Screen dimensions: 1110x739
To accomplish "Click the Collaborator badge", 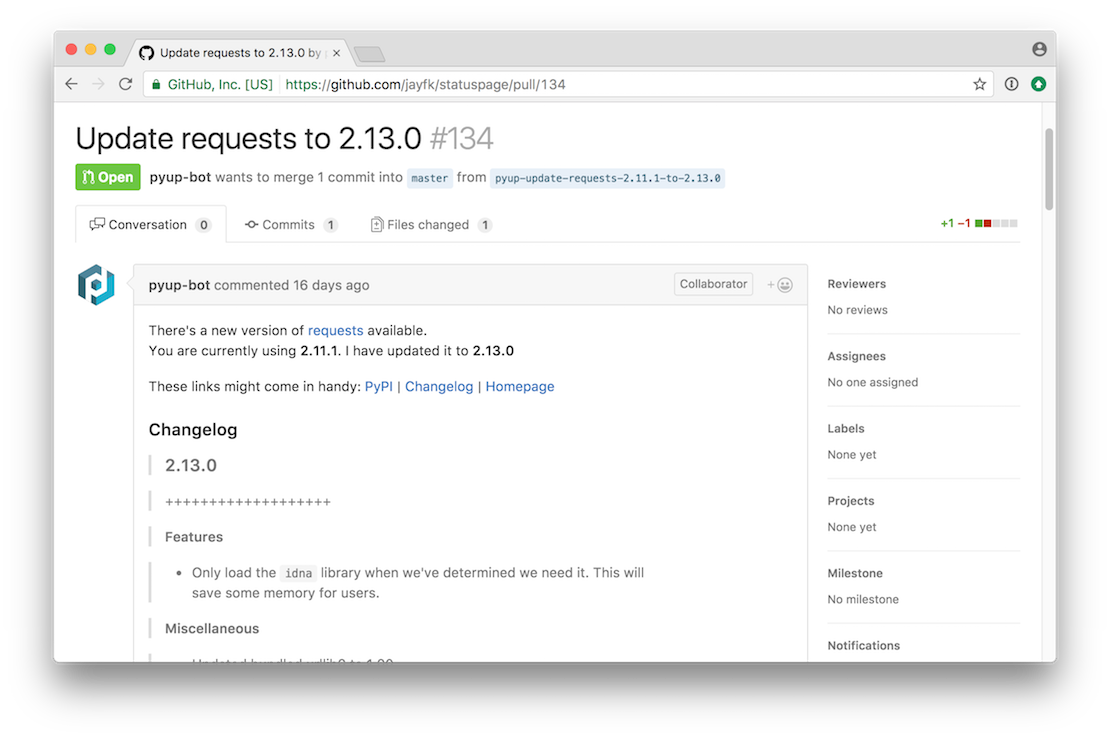I will point(713,284).
